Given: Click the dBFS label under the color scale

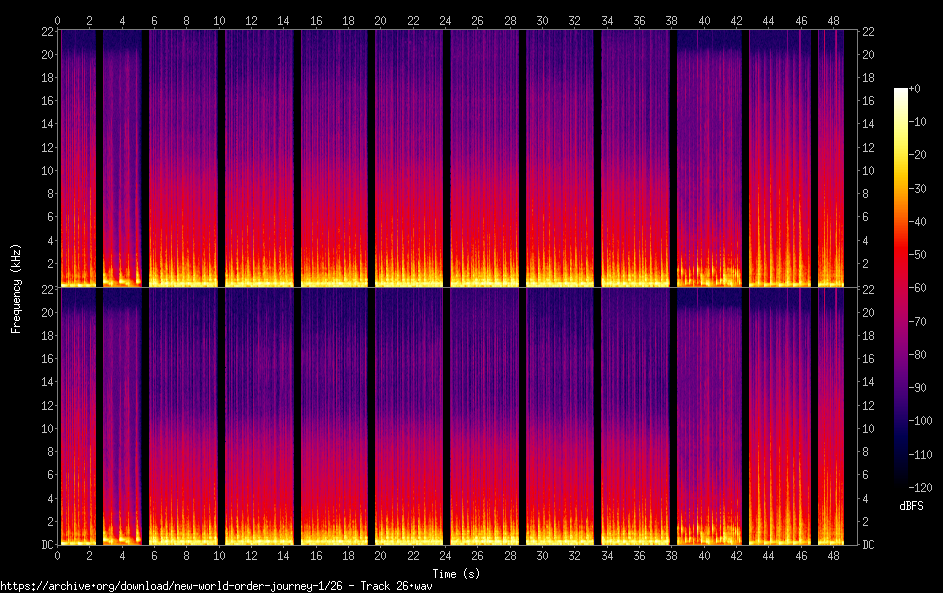Looking at the screenshot, I should [911, 506].
